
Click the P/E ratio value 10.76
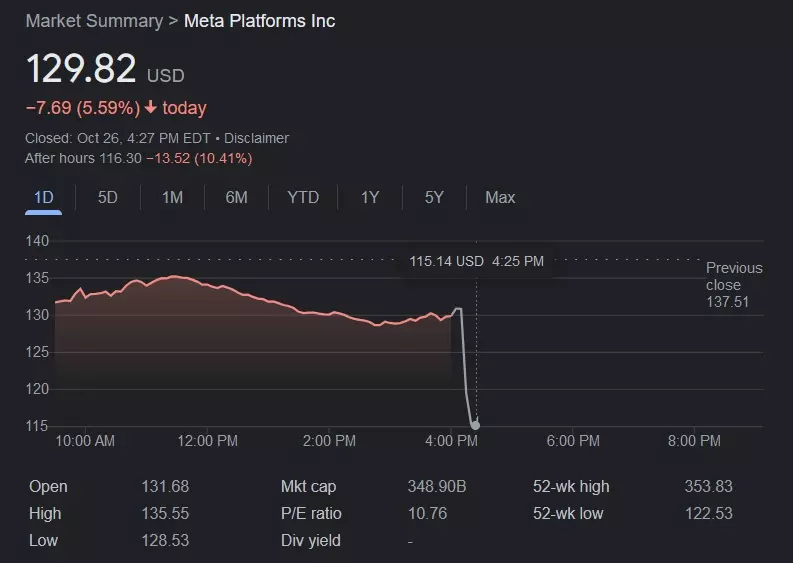click(x=427, y=514)
